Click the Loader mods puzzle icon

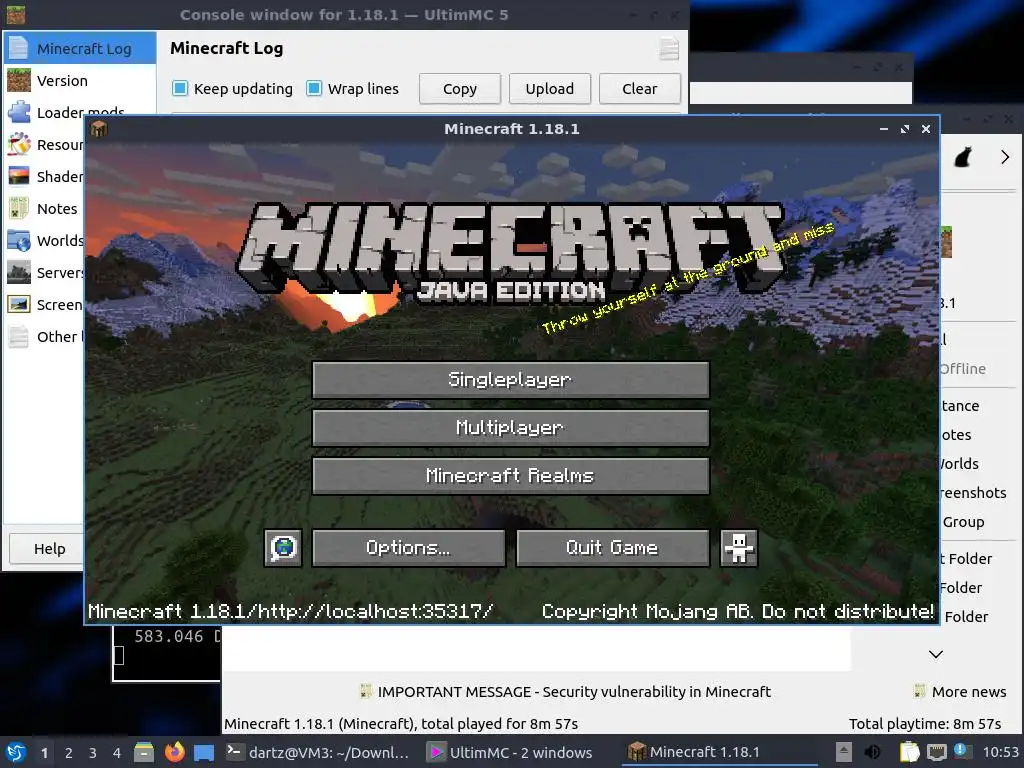(x=19, y=112)
